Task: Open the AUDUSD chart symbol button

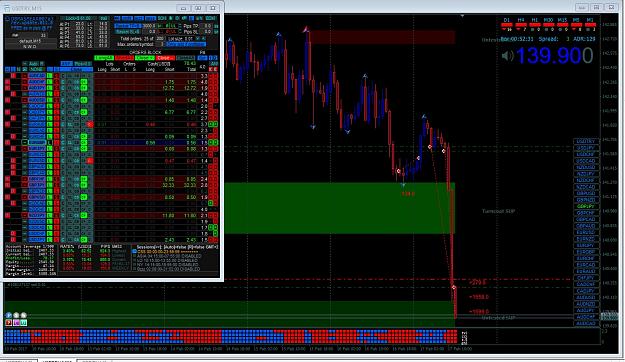Action: pos(586,297)
